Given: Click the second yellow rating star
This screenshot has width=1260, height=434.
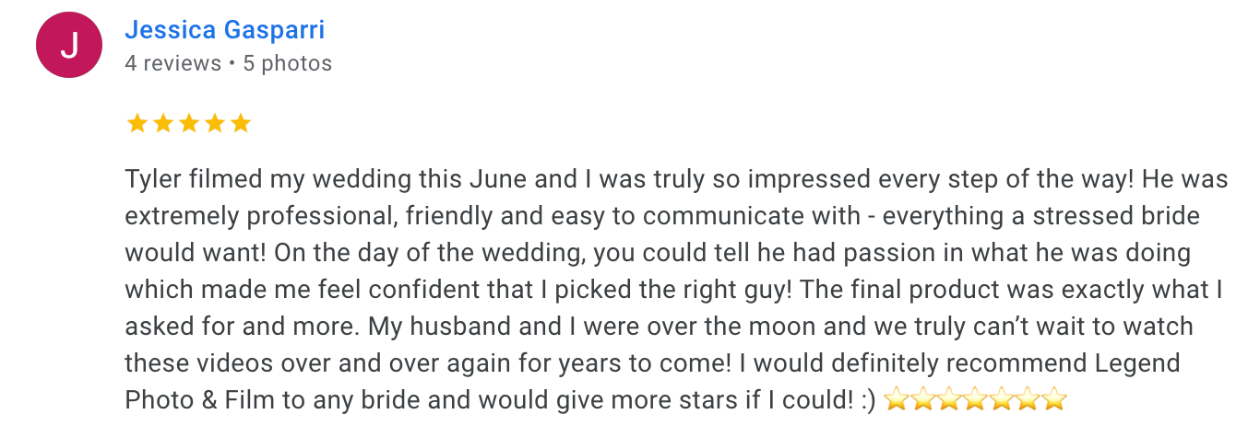Looking at the screenshot, I should coord(163,124).
